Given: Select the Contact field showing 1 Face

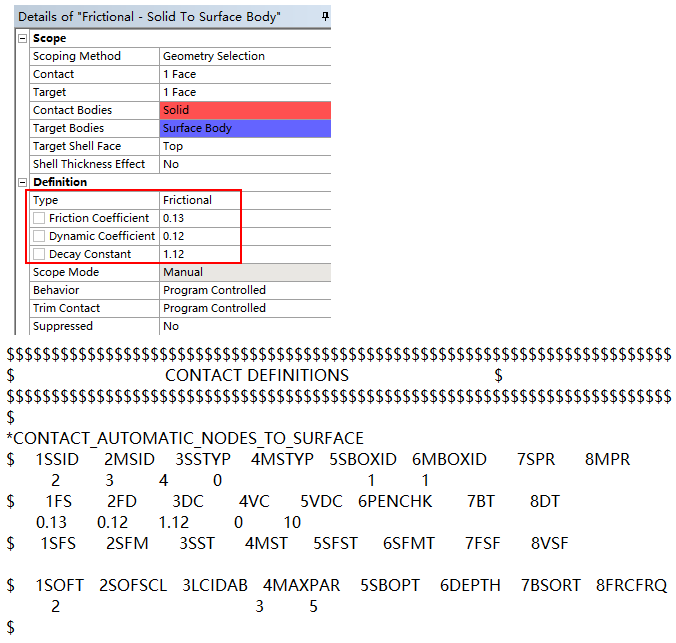Looking at the screenshot, I should [245, 75].
